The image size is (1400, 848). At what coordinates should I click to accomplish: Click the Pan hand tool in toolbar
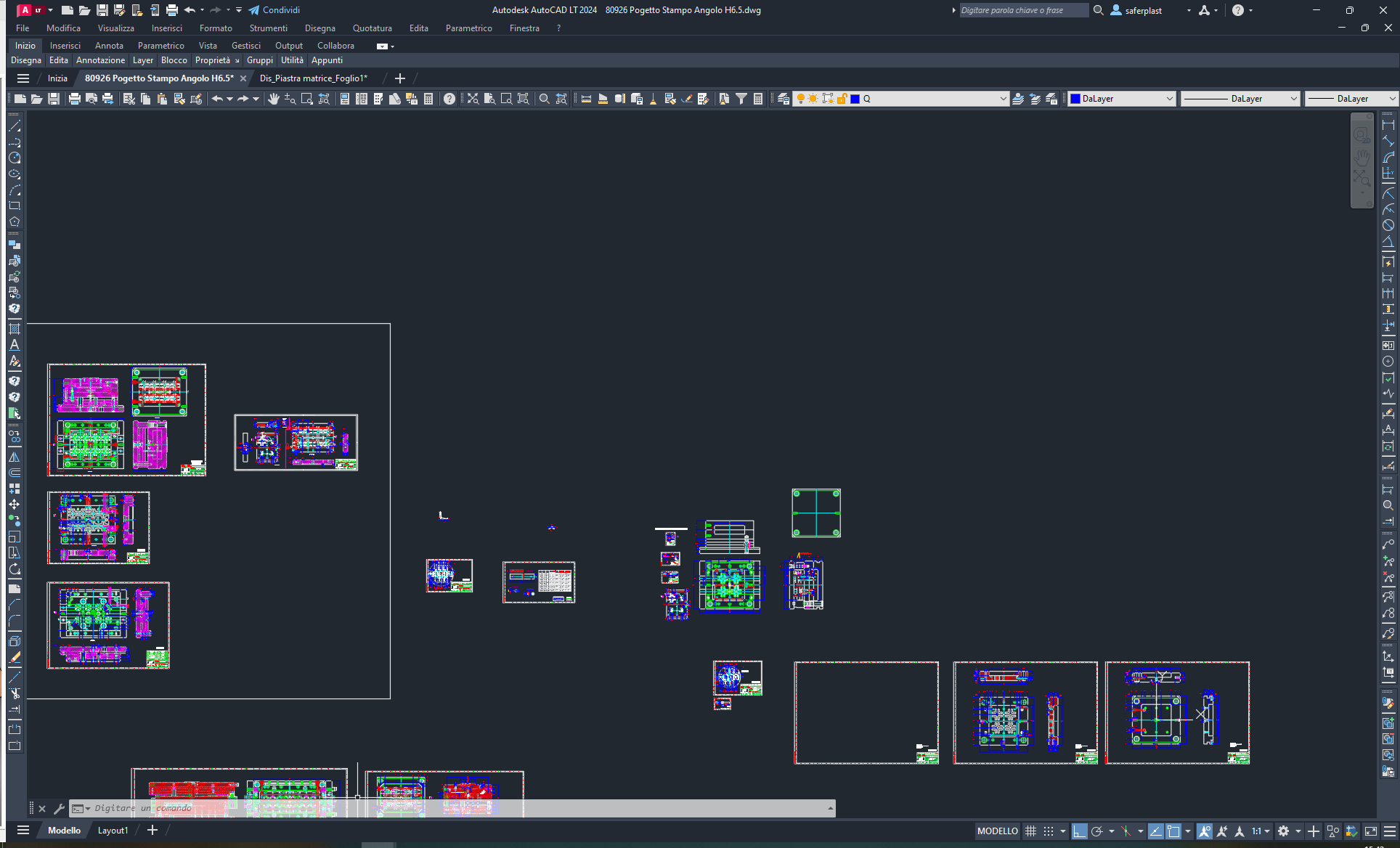274,99
